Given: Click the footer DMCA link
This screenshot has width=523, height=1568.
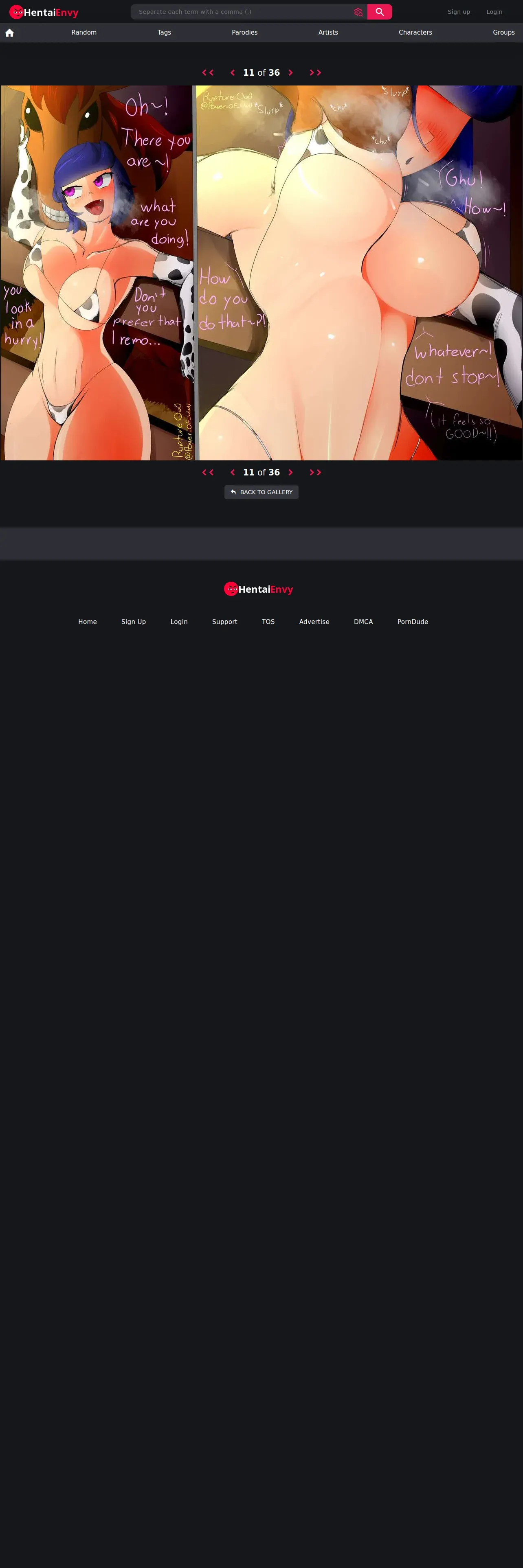Looking at the screenshot, I should 363,622.
